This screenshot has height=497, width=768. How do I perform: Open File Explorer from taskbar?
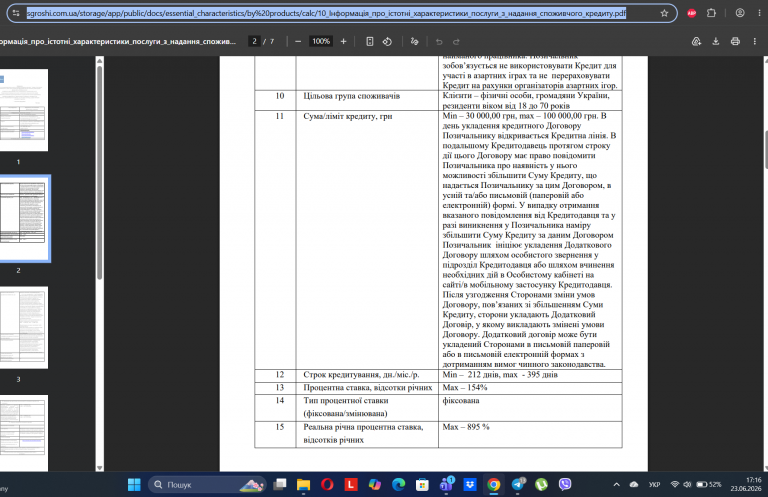(x=304, y=485)
